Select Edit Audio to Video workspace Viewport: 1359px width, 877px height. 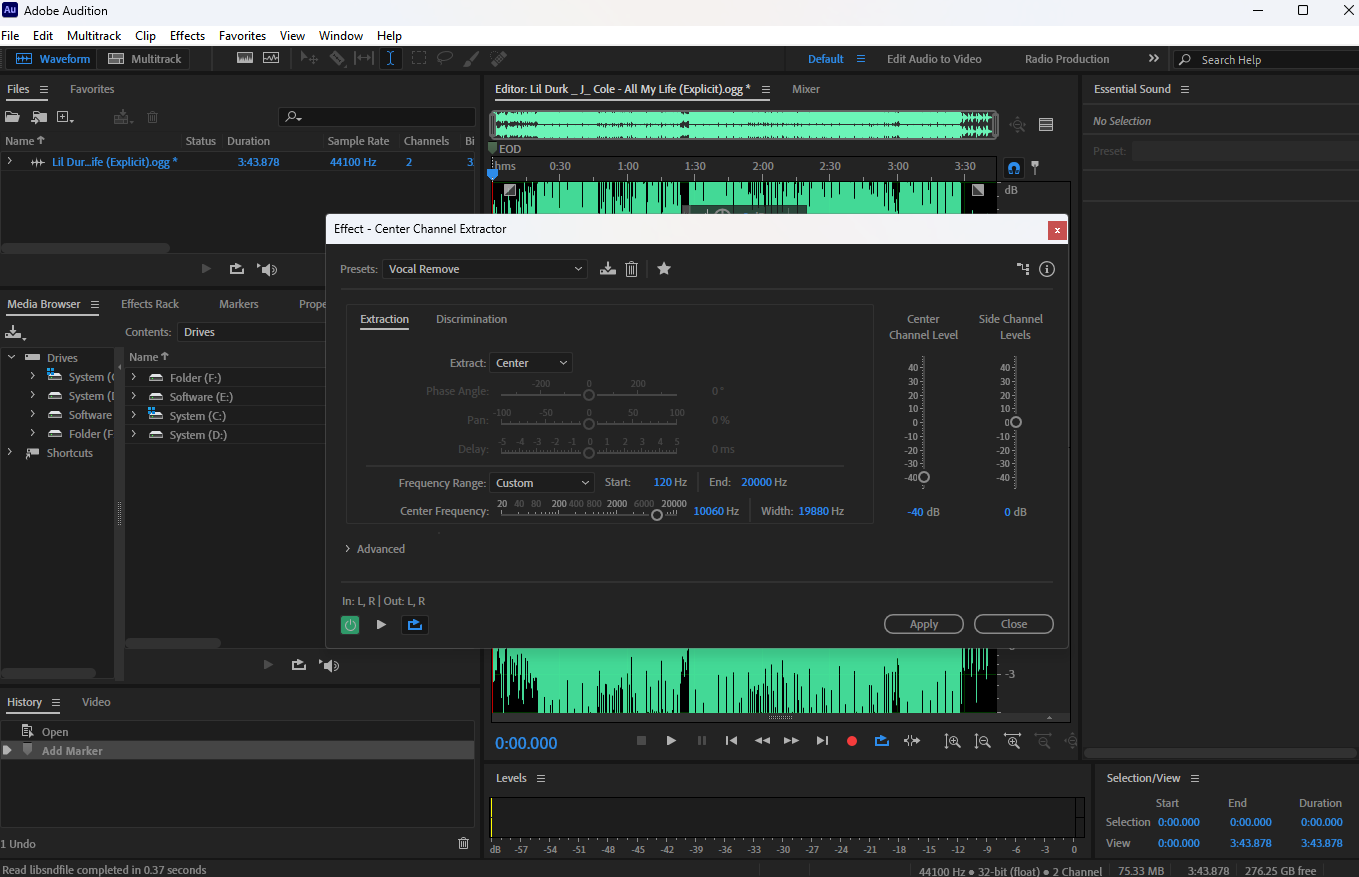tap(934, 59)
